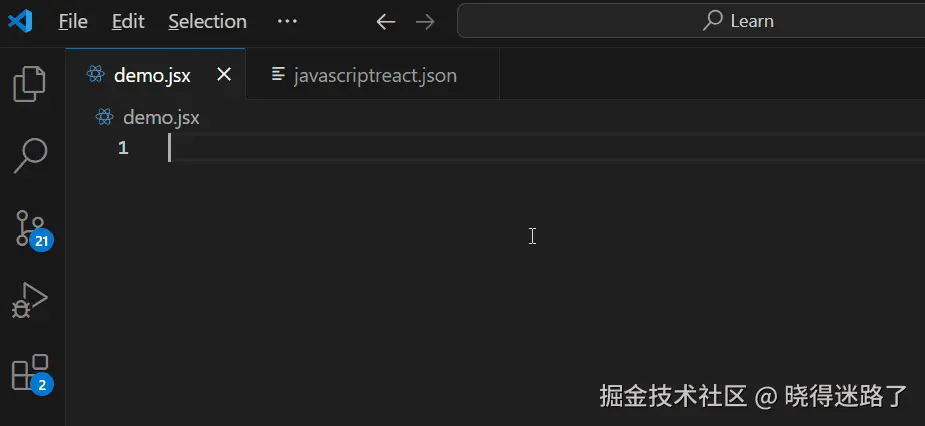
Task: Click the React icon in breadcrumb
Action: (x=104, y=117)
